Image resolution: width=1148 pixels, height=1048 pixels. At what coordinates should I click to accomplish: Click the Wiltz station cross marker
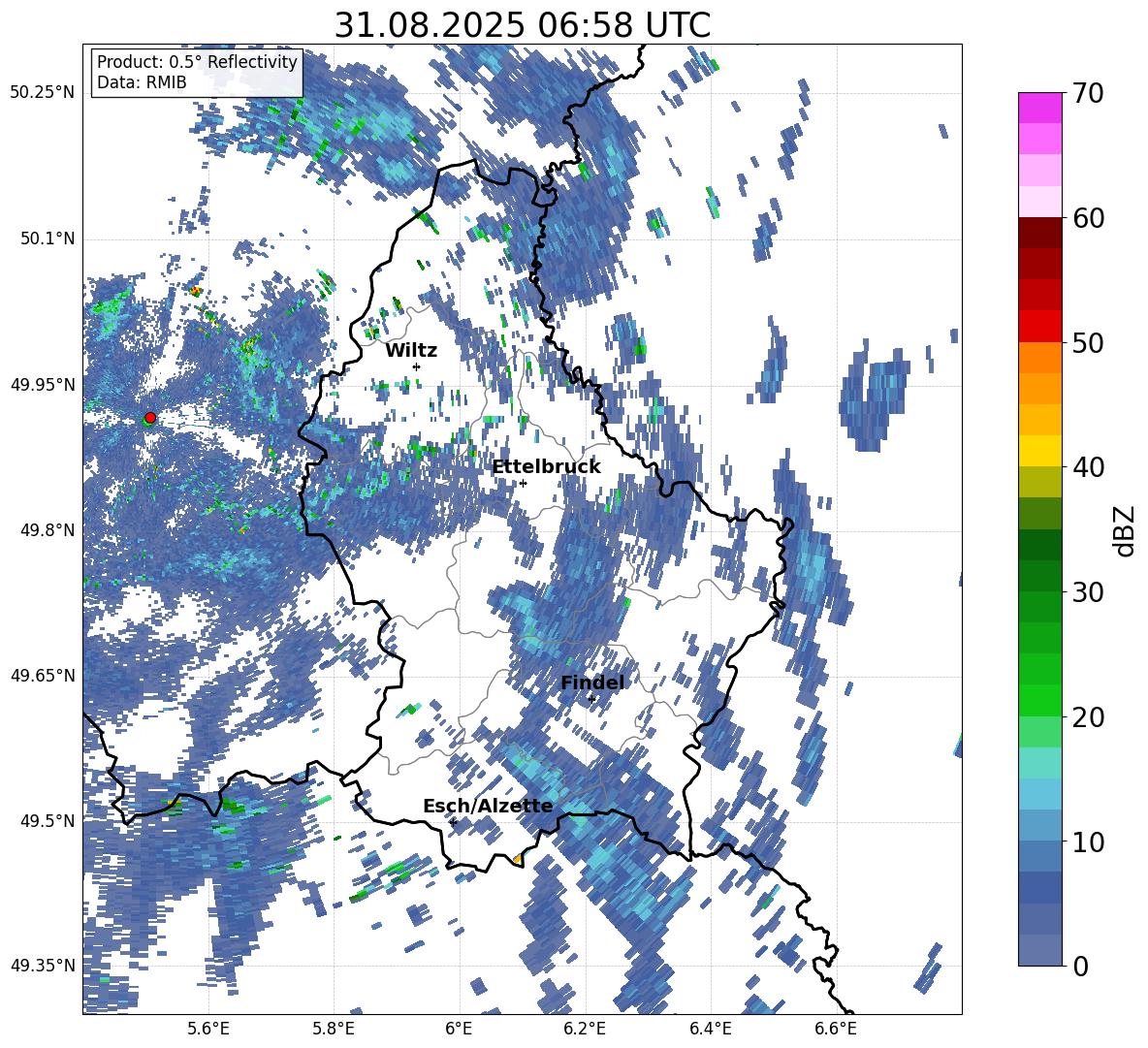(x=417, y=366)
